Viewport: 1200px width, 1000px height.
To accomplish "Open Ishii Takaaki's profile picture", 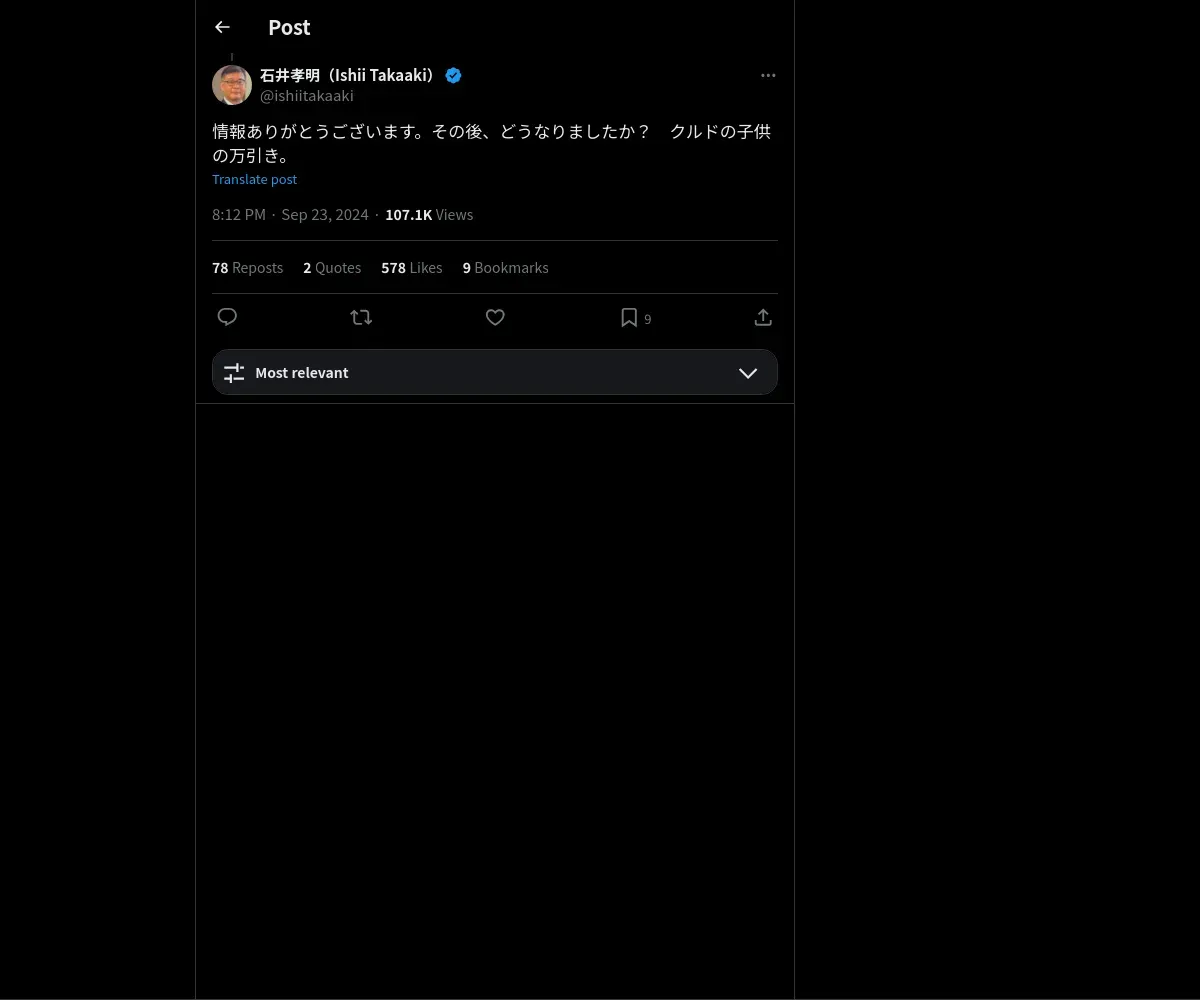I will pyautogui.click(x=232, y=85).
